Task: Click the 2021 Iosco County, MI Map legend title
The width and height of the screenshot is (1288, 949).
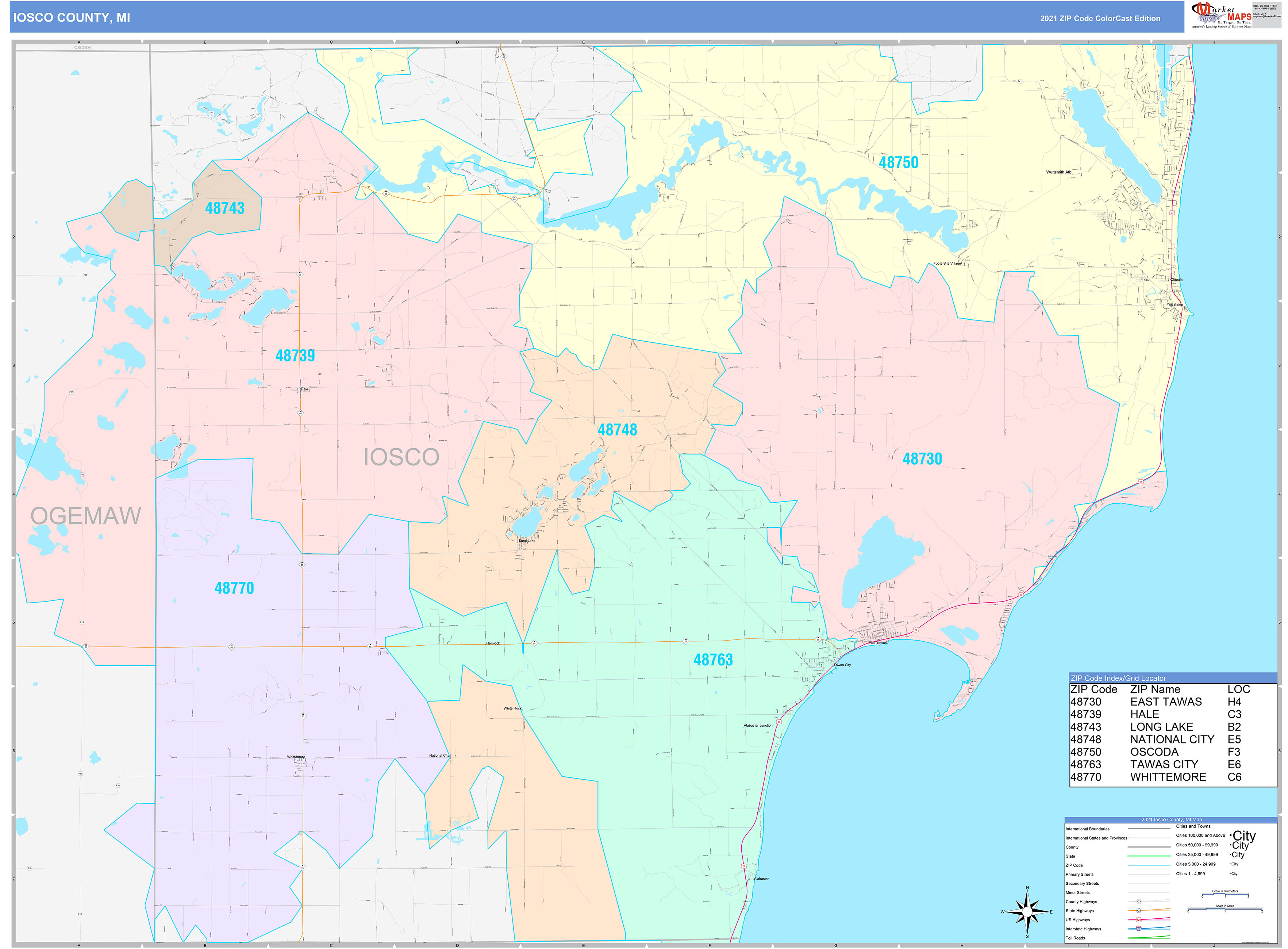Action: (1172, 820)
